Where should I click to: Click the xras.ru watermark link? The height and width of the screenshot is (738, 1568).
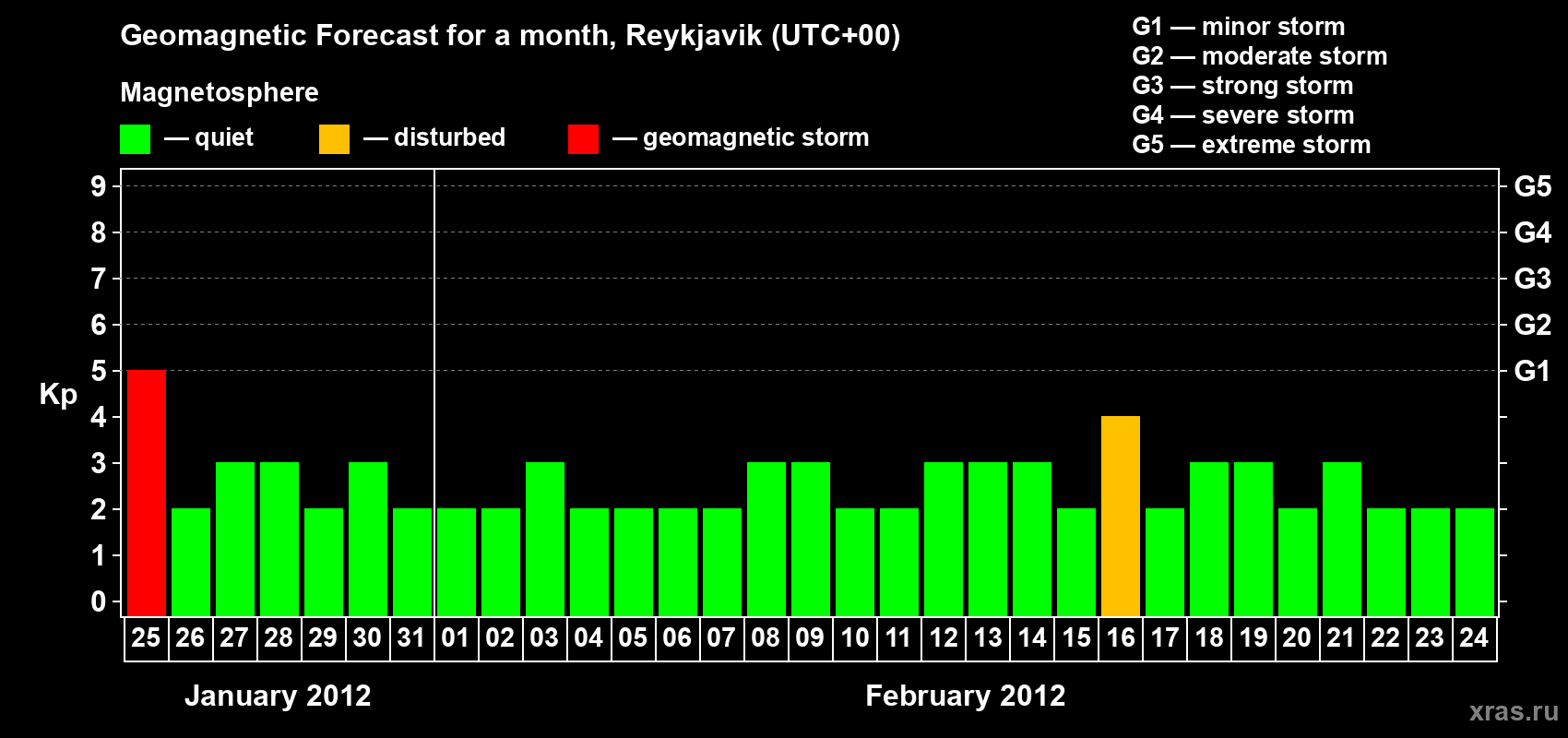coord(1513,711)
